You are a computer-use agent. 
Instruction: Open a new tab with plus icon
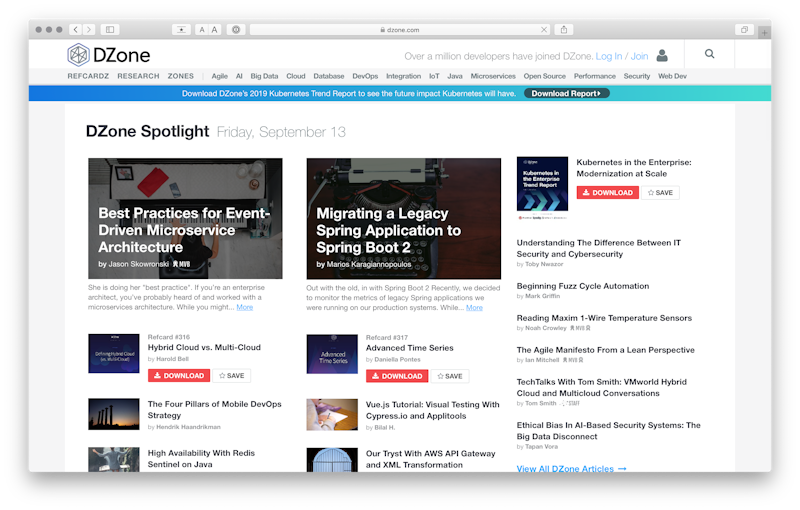click(765, 32)
